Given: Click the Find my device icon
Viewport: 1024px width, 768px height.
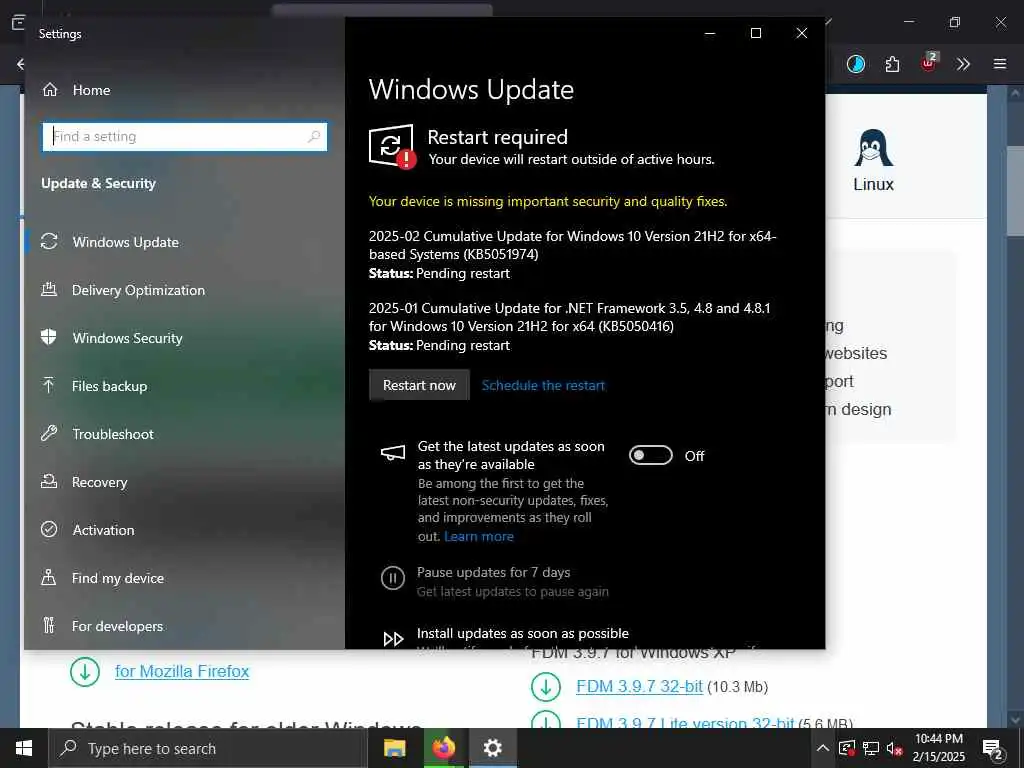Looking at the screenshot, I should [49, 578].
